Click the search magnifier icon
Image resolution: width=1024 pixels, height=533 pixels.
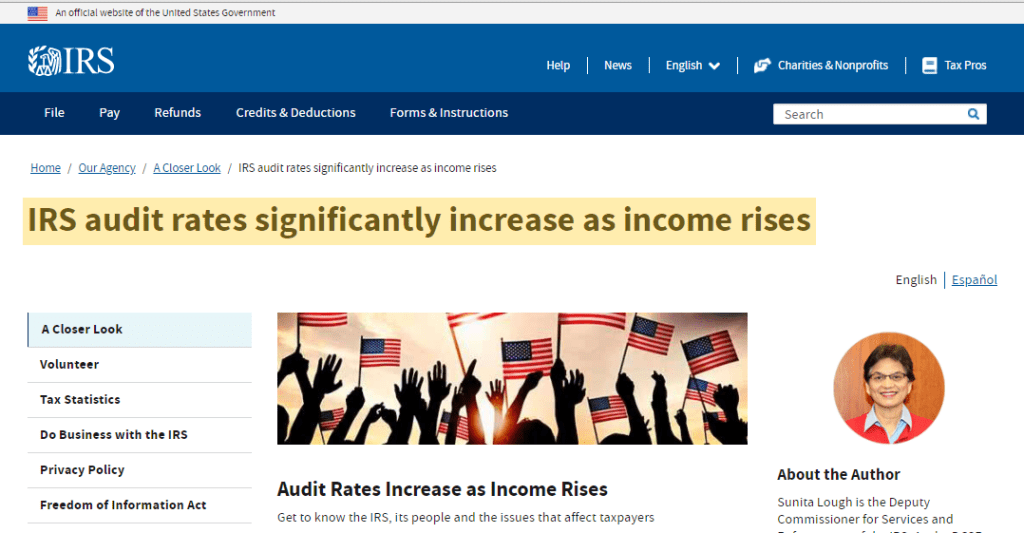pyautogui.click(x=973, y=114)
